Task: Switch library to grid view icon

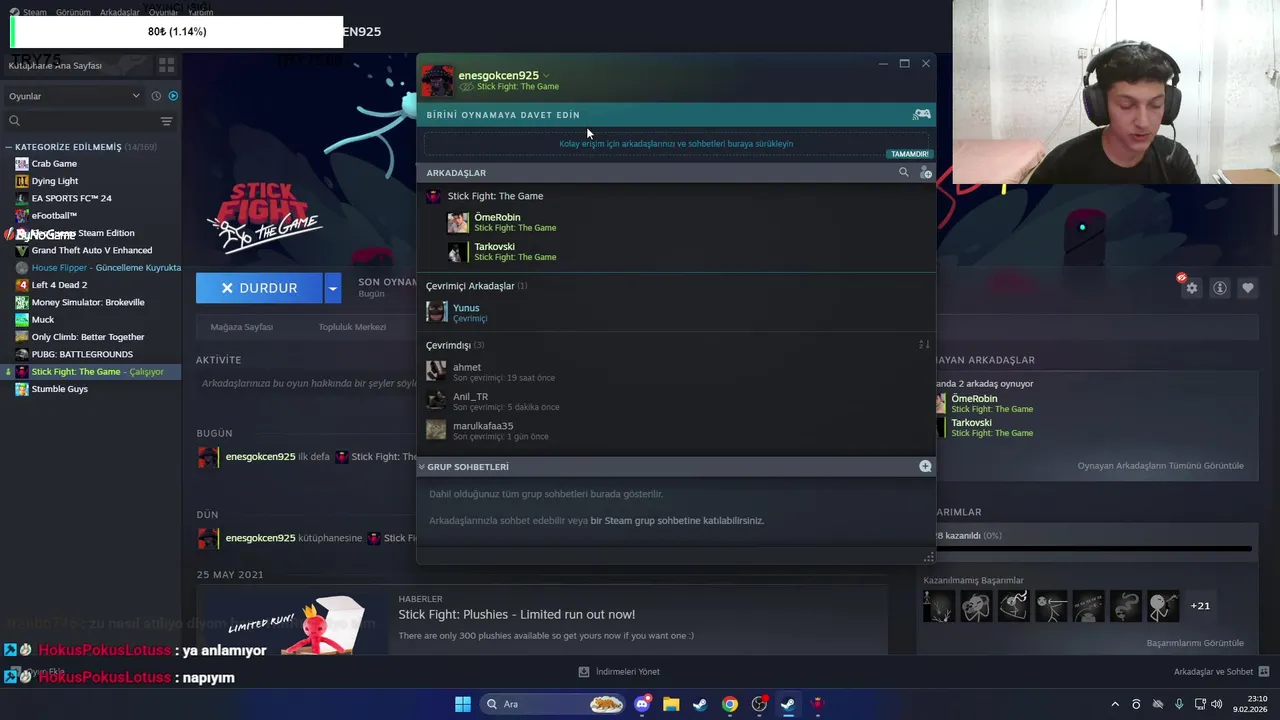Action: tap(166, 65)
